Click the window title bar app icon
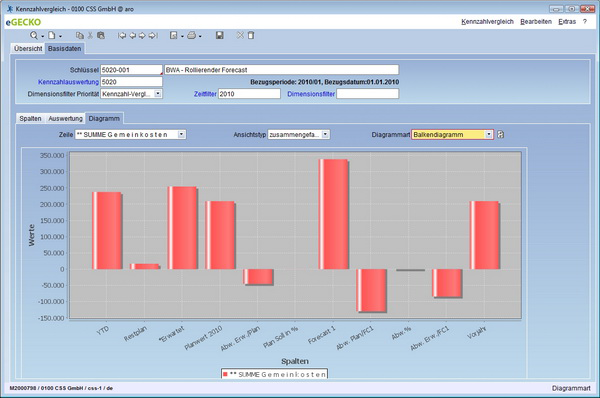 click(x=9, y=8)
